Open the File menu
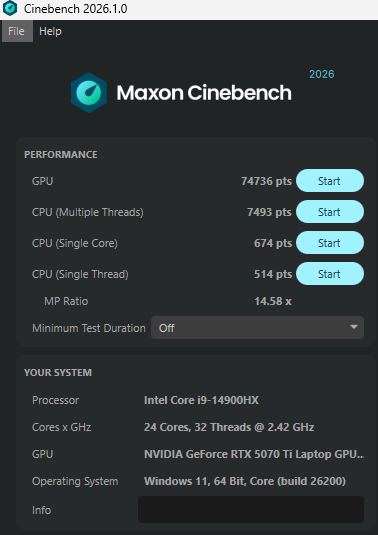The width and height of the screenshot is (378, 535). pos(17,31)
